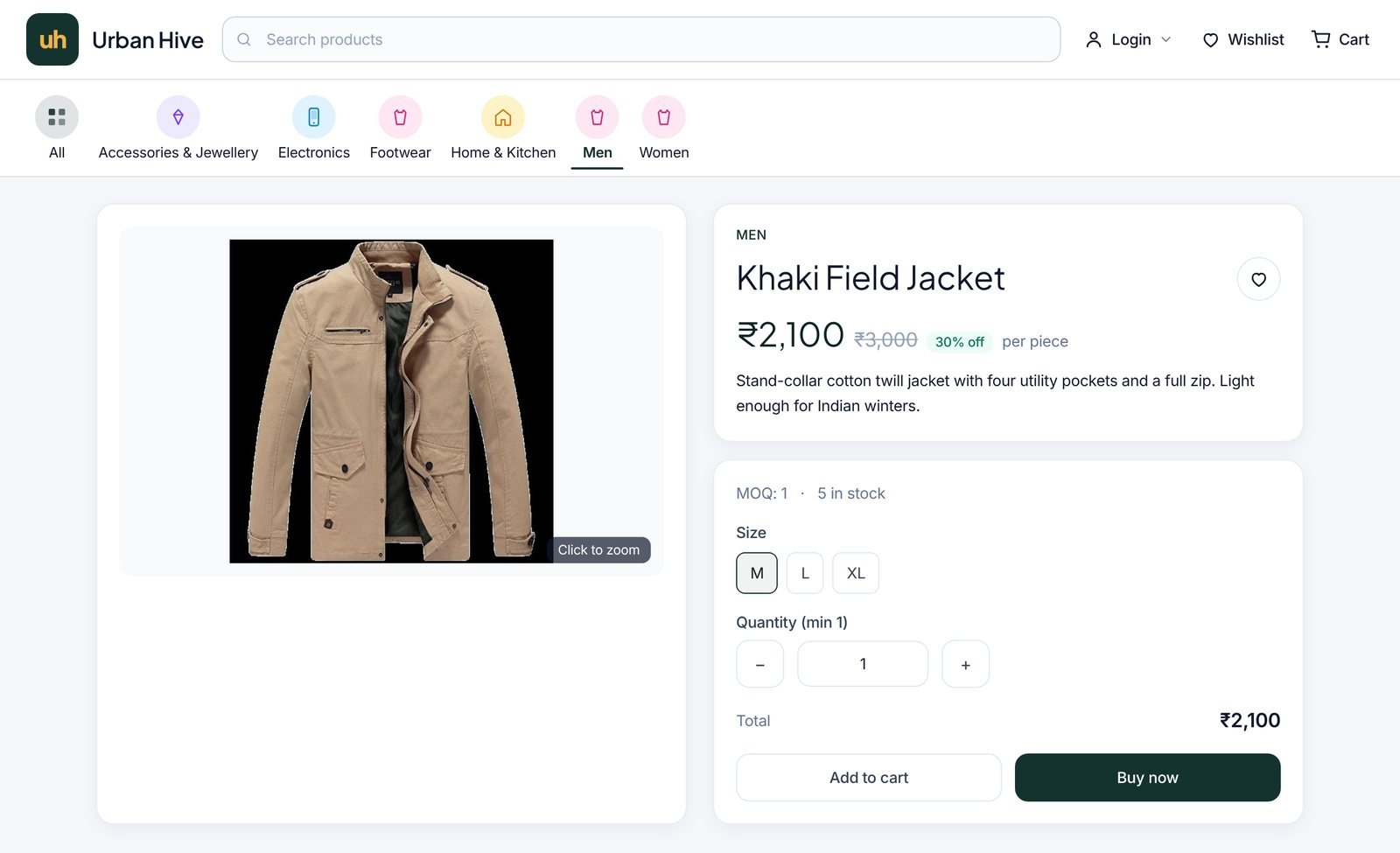The height and width of the screenshot is (853, 1400).
Task: Select the Women category icon
Action: (x=664, y=117)
